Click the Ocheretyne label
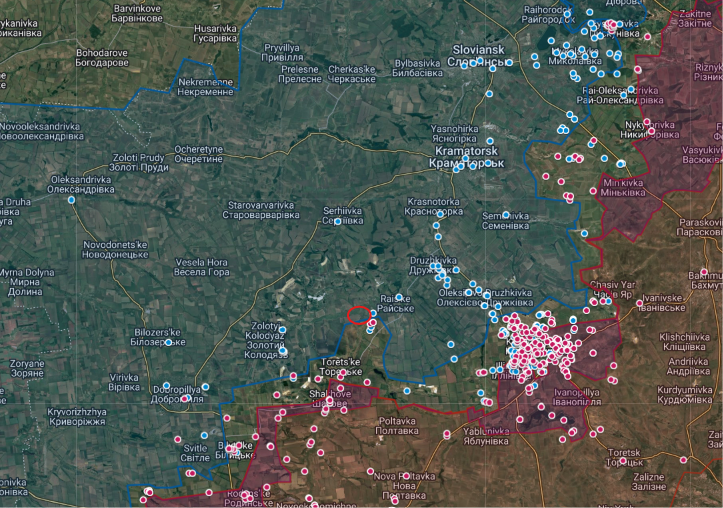This screenshot has height=508, width=723. (198, 154)
